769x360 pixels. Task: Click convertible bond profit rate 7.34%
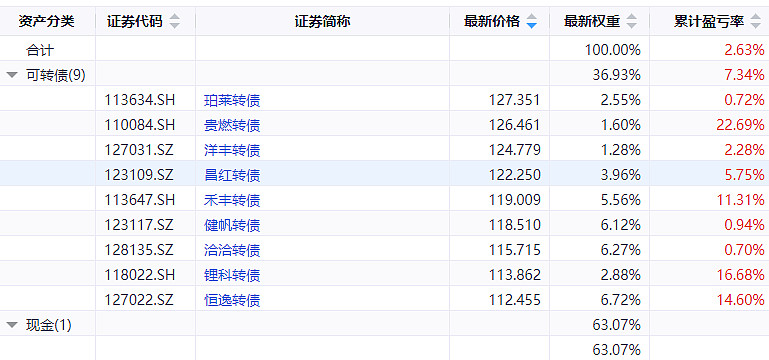click(x=744, y=75)
